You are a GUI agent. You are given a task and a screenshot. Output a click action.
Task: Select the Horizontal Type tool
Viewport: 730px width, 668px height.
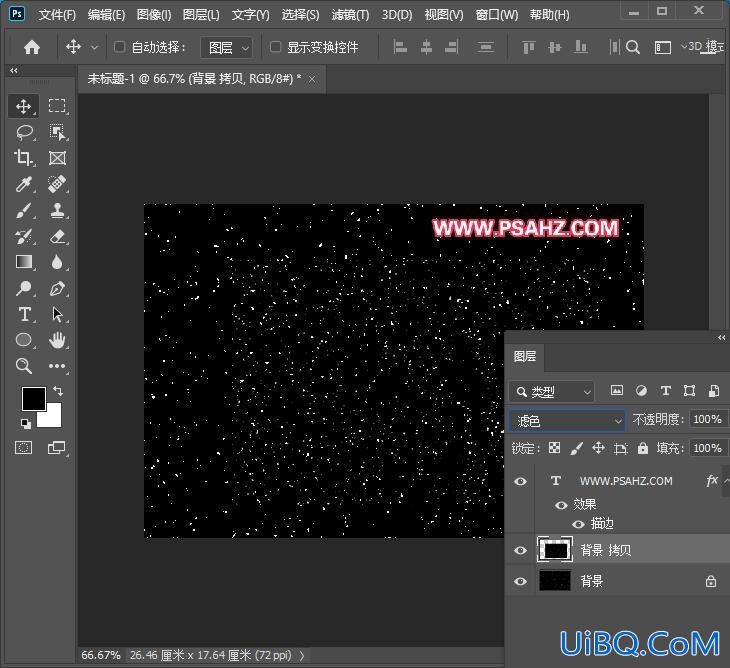[x=24, y=314]
